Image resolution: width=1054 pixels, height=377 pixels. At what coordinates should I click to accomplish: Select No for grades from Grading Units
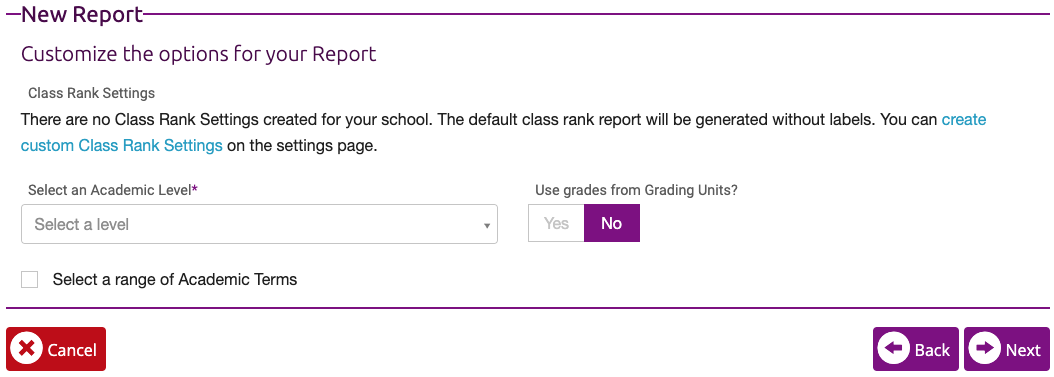(x=612, y=223)
